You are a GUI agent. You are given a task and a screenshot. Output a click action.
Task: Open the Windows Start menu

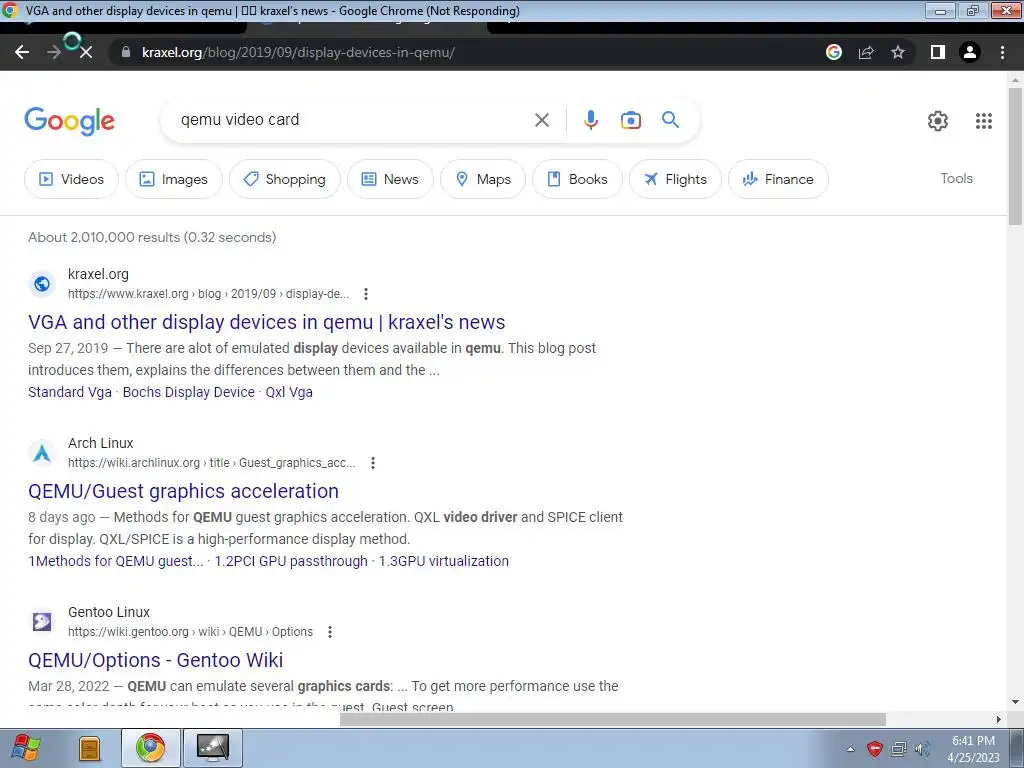click(25, 748)
